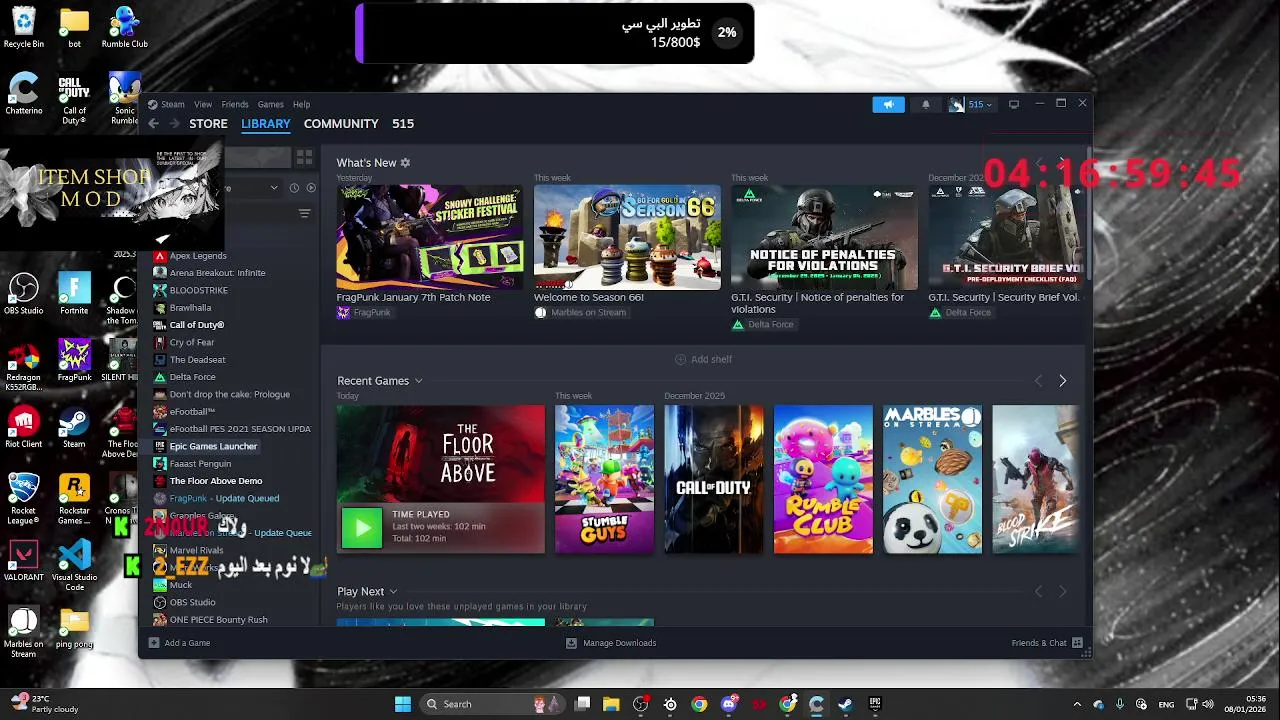The height and width of the screenshot is (720, 1280).
Task: Click the green play button for The Floor Above
Action: point(361,528)
